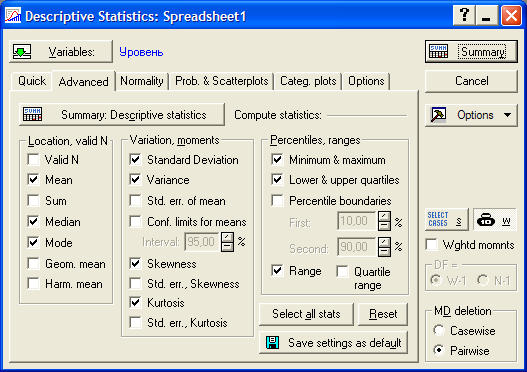Enable Conf. limits for means
527x372 pixels.
[135, 221]
